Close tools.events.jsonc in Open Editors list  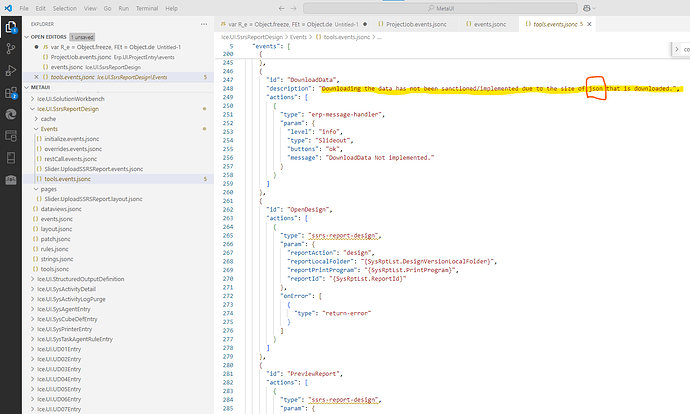37,77
